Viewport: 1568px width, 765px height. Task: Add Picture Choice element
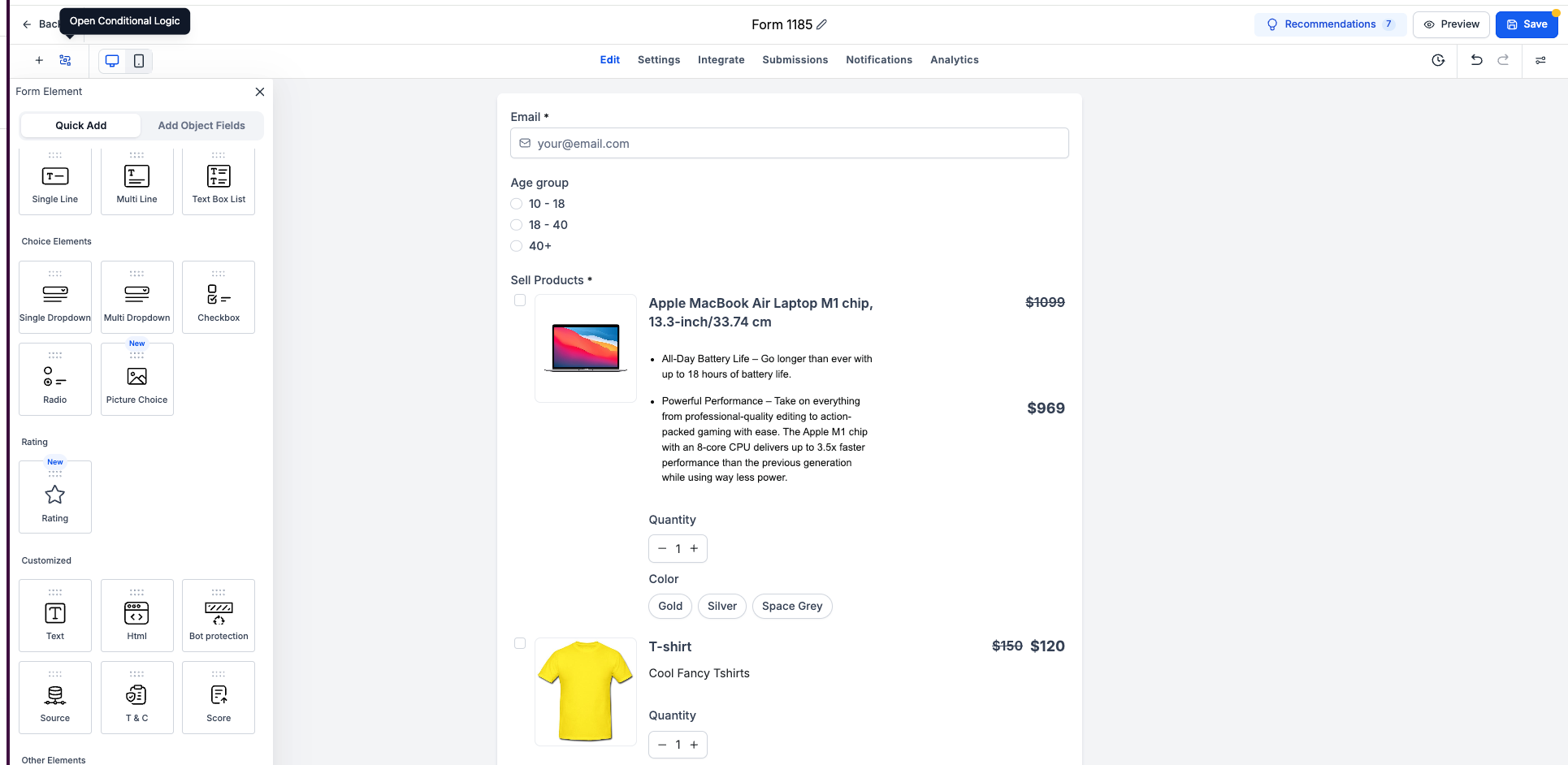coord(137,379)
